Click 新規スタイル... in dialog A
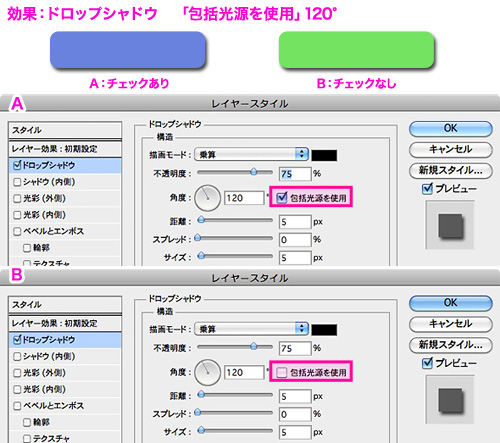Image resolution: width=500 pixels, height=443 pixels. pos(451,170)
